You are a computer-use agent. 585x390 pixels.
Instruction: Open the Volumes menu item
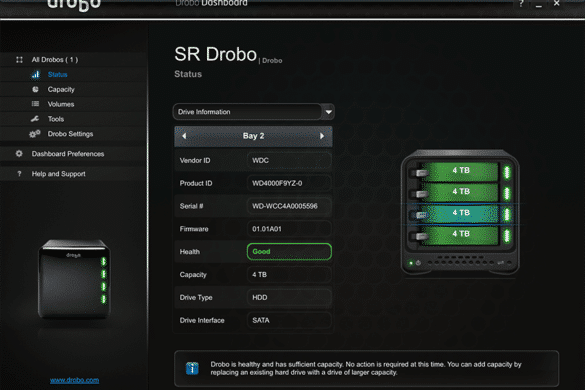coord(61,104)
